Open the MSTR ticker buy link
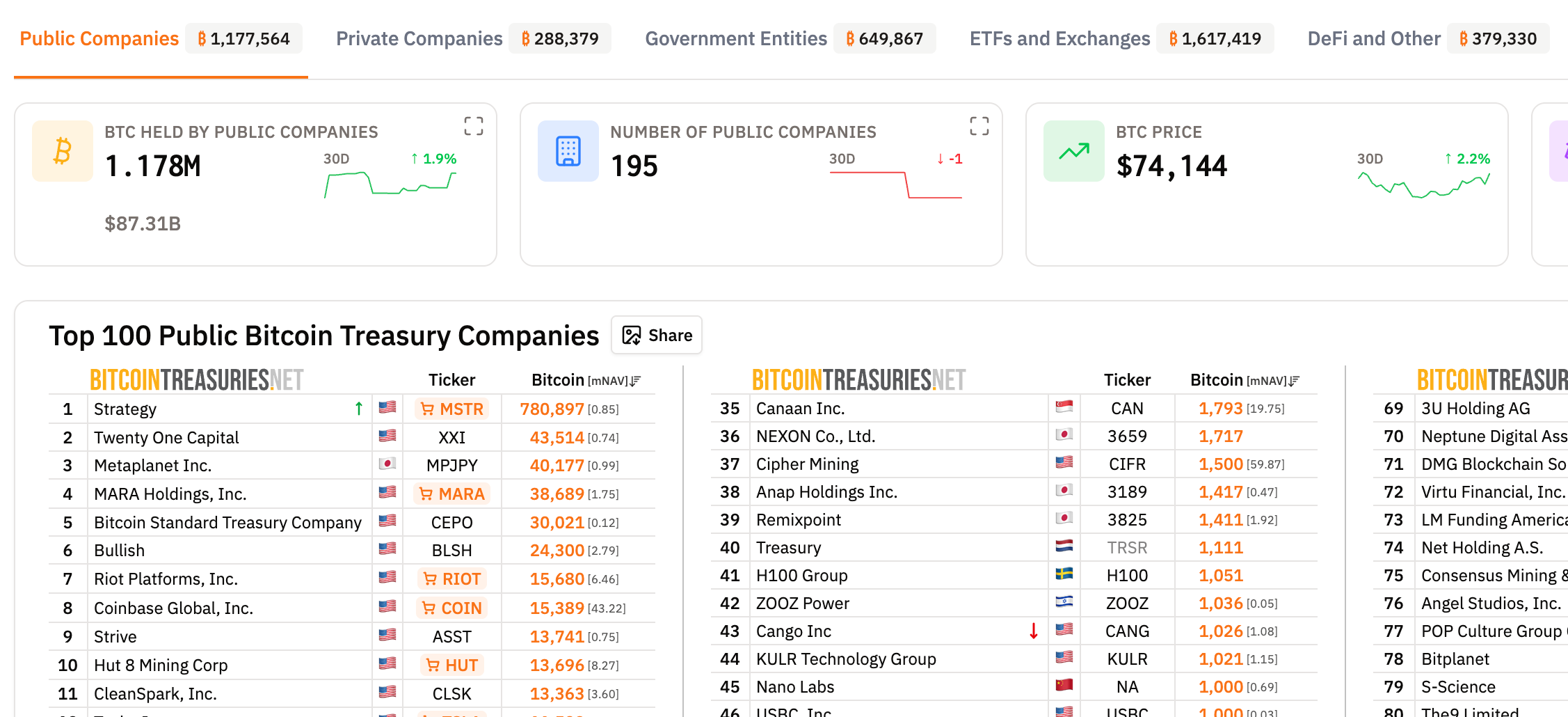 [452, 409]
